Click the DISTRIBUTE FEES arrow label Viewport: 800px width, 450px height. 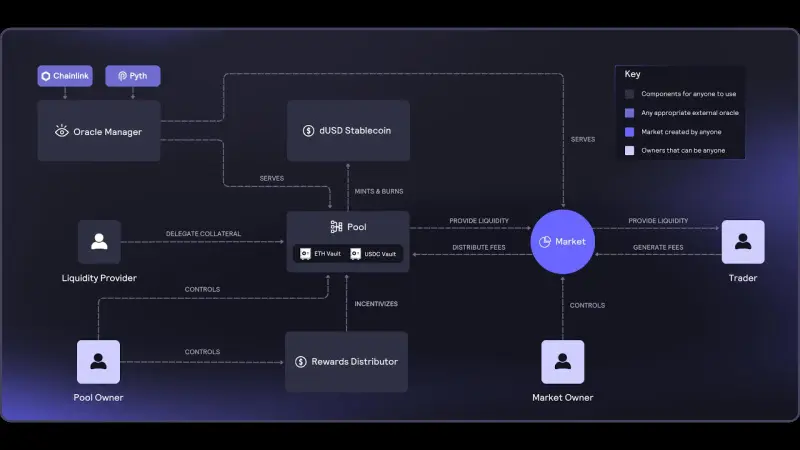tap(480, 247)
